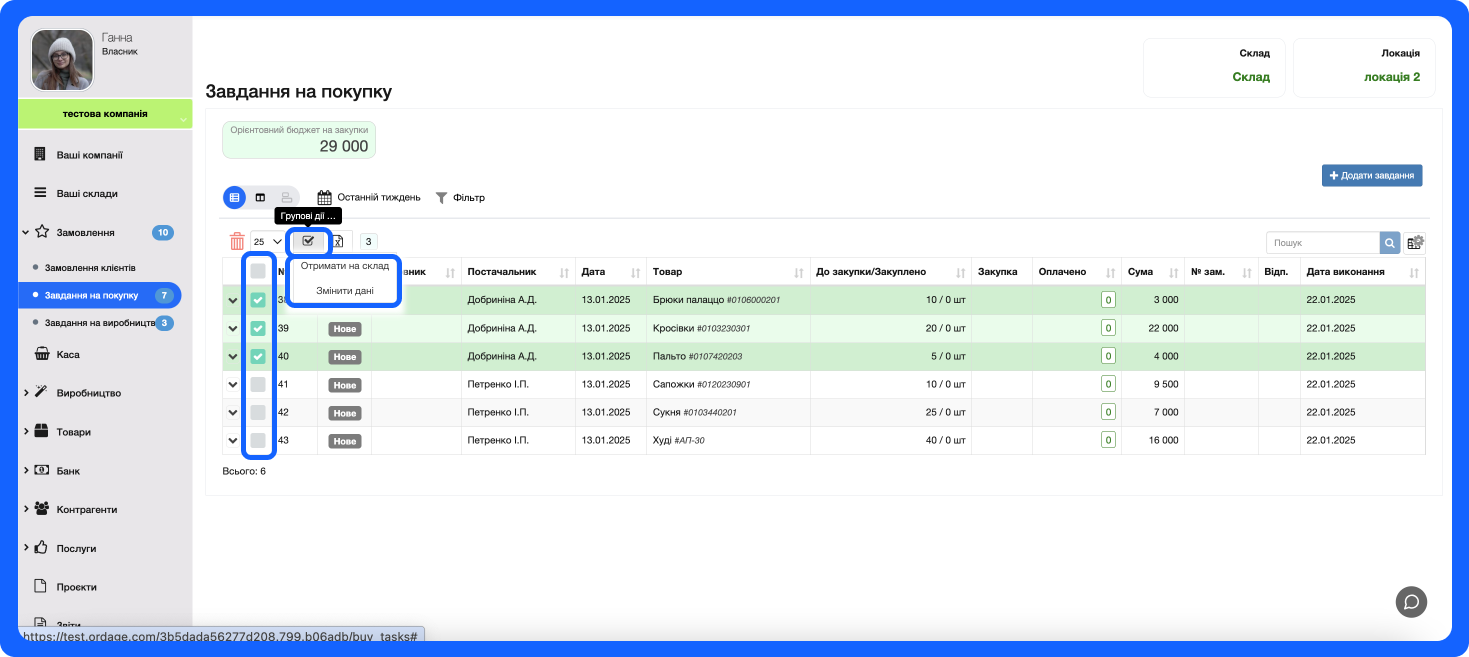Image resolution: width=1469 pixels, height=657 pixels.
Task: Click the red trash delete icon
Action: [237, 241]
